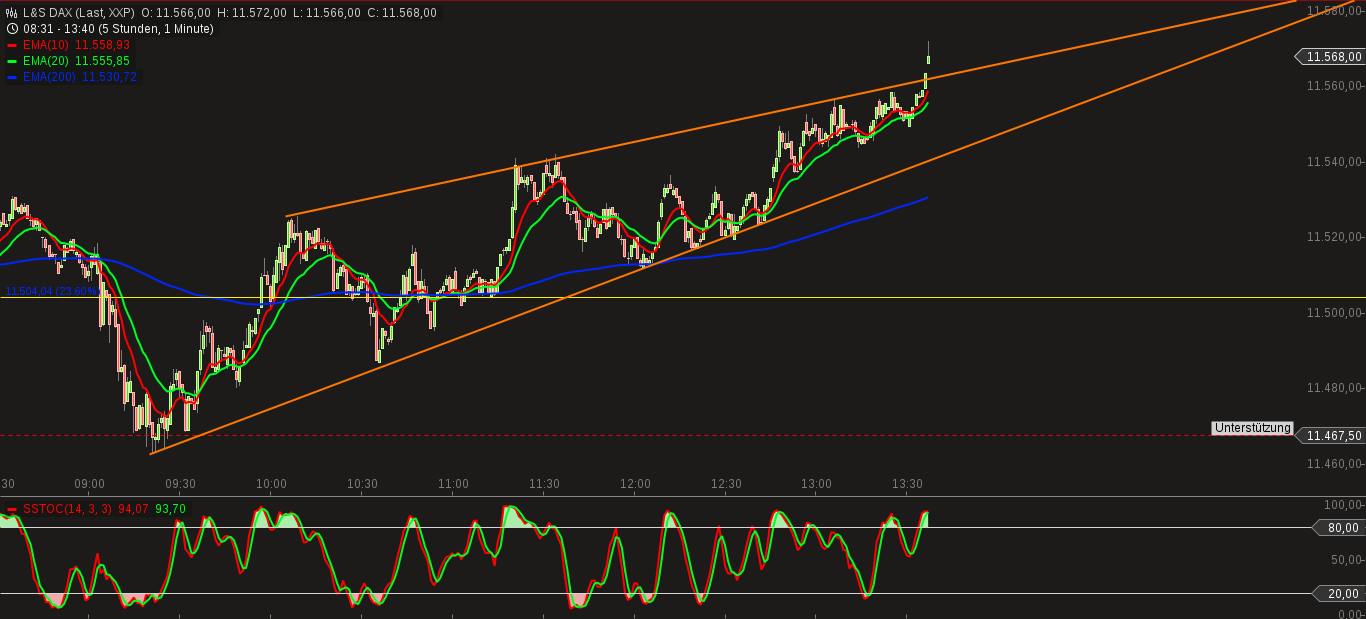Screen dimensions: 1366x619
Task: Click the open price value O: 11.566,00
Action: pos(176,13)
